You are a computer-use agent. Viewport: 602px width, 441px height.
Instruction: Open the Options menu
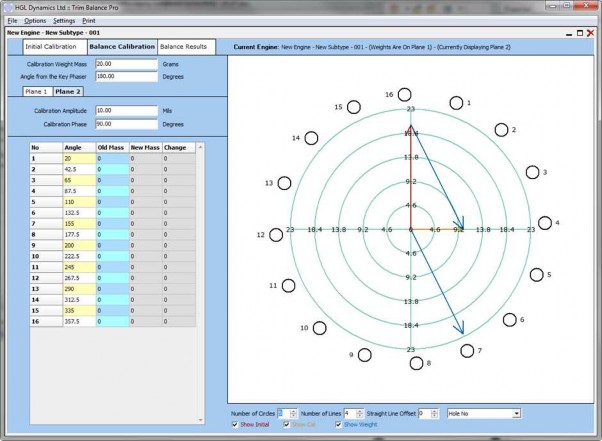(x=35, y=20)
